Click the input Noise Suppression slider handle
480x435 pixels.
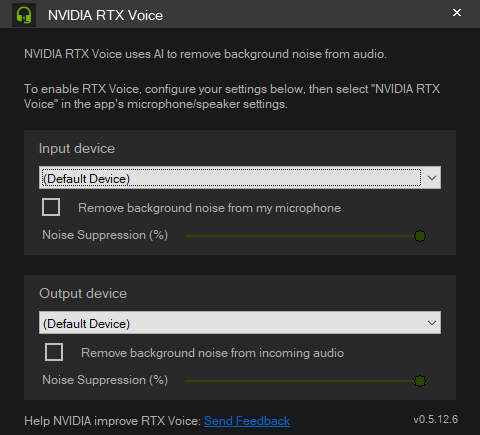420,236
